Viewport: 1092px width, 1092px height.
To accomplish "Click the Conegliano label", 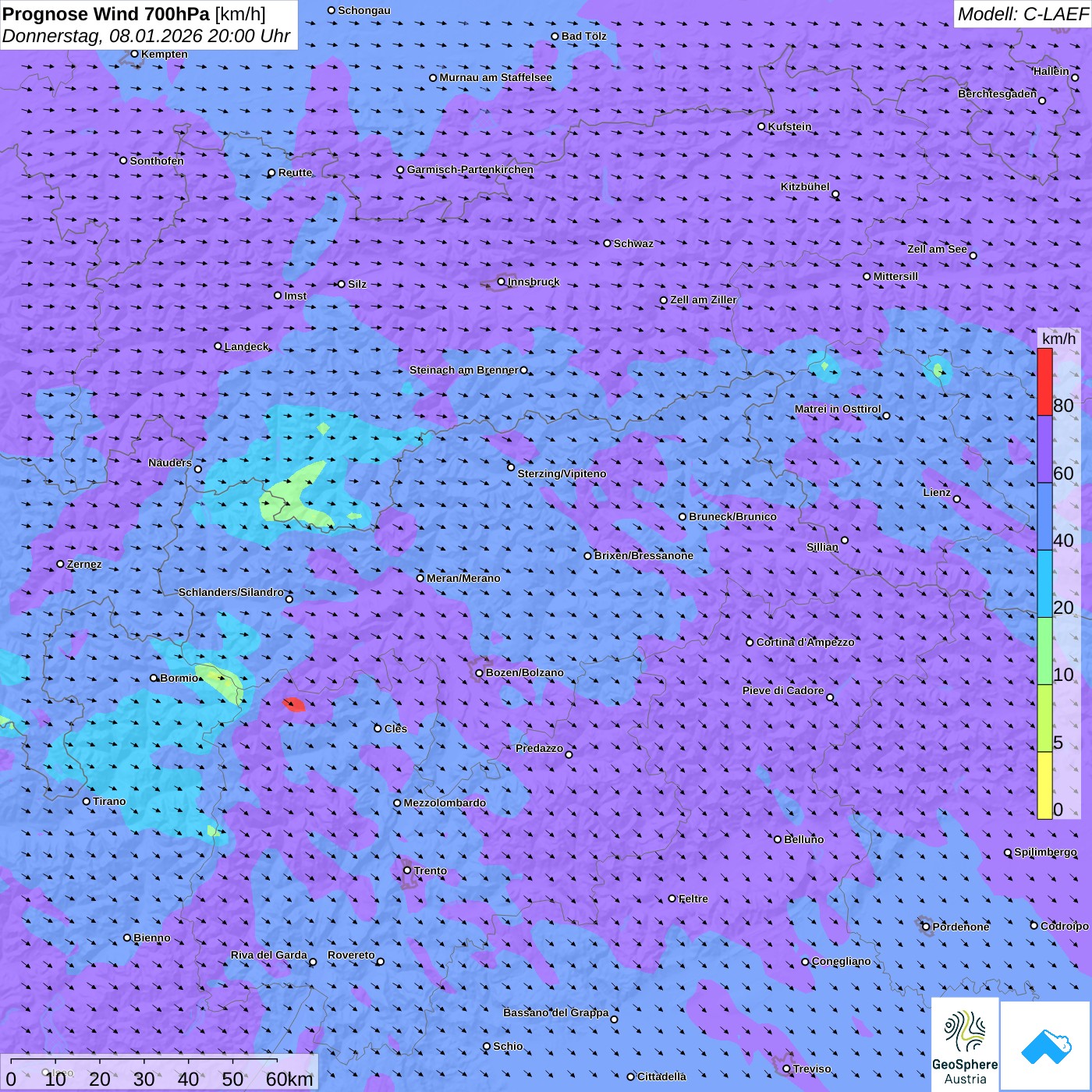I will click(x=841, y=961).
